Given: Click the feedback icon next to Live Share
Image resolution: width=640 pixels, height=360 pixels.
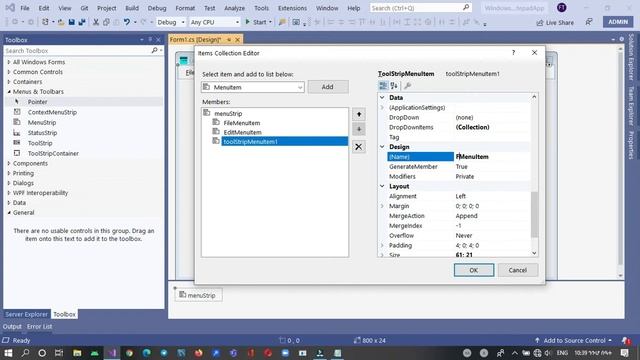Looking at the screenshot, I should (589, 22).
